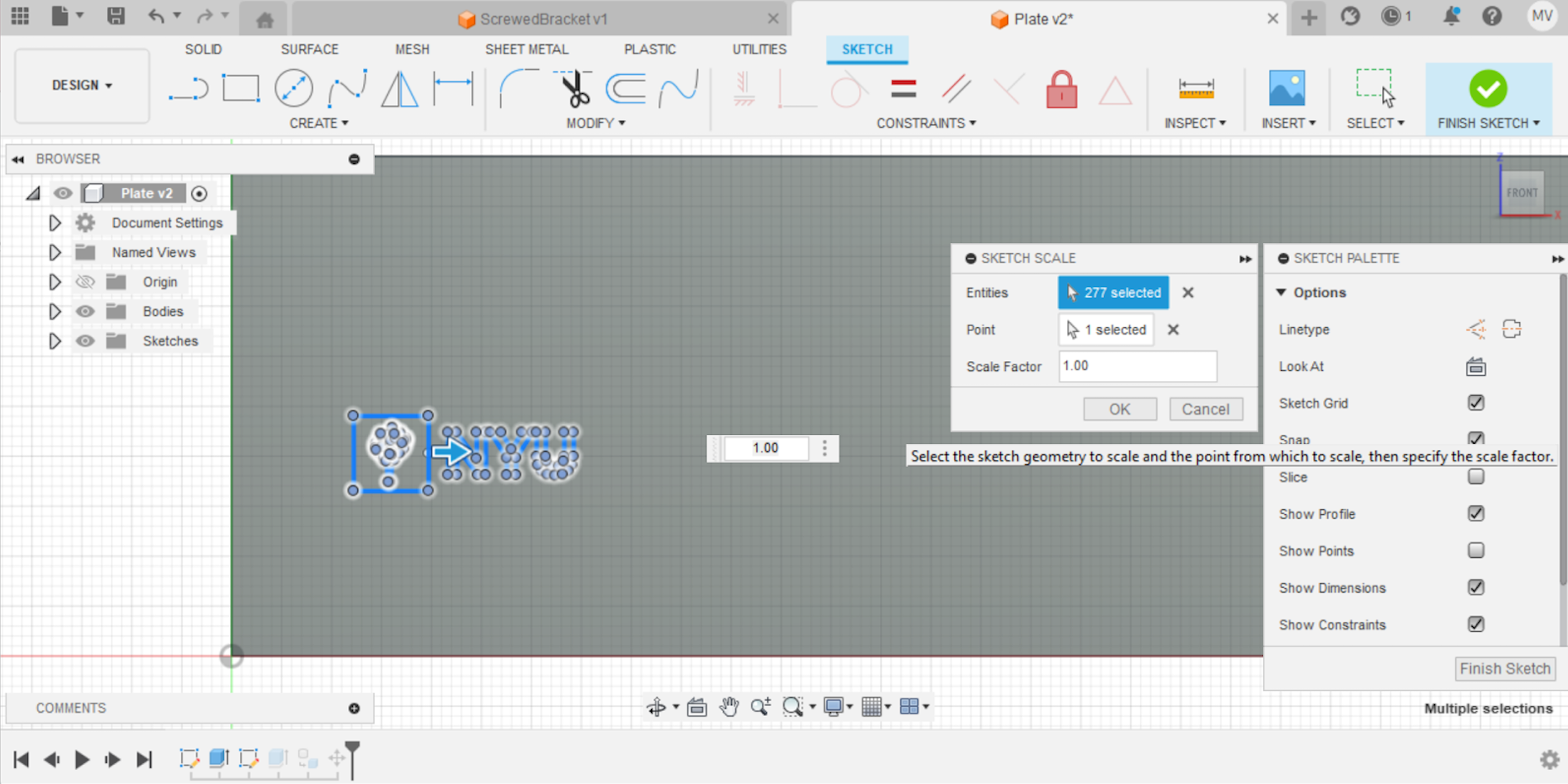1568x784 pixels.
Task: Expand the Named Views node
Action: click(x=55, y=252)
